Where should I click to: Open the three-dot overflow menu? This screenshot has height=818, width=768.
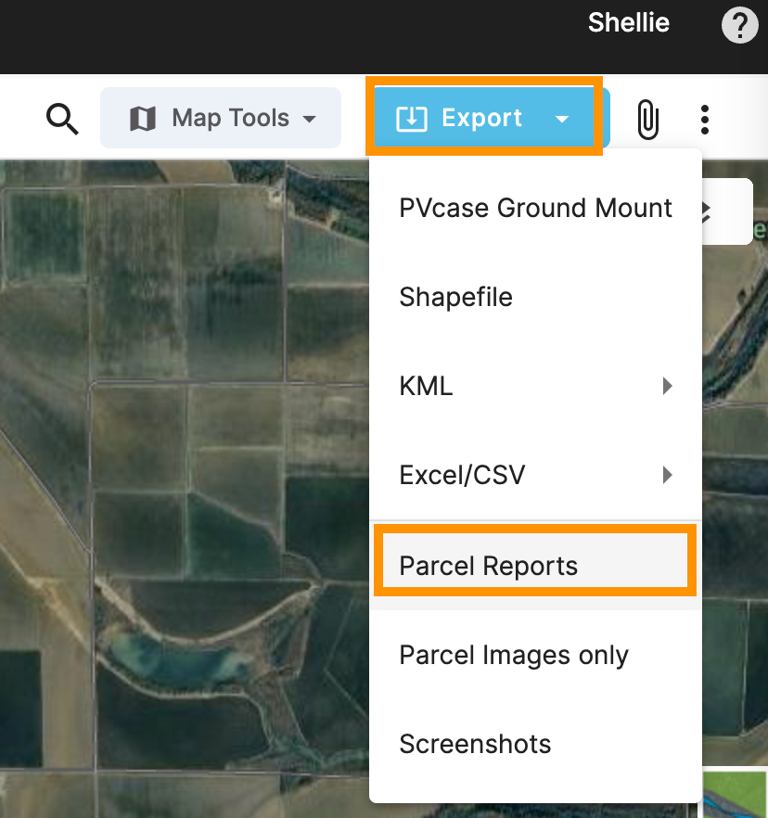pos(705,117)
